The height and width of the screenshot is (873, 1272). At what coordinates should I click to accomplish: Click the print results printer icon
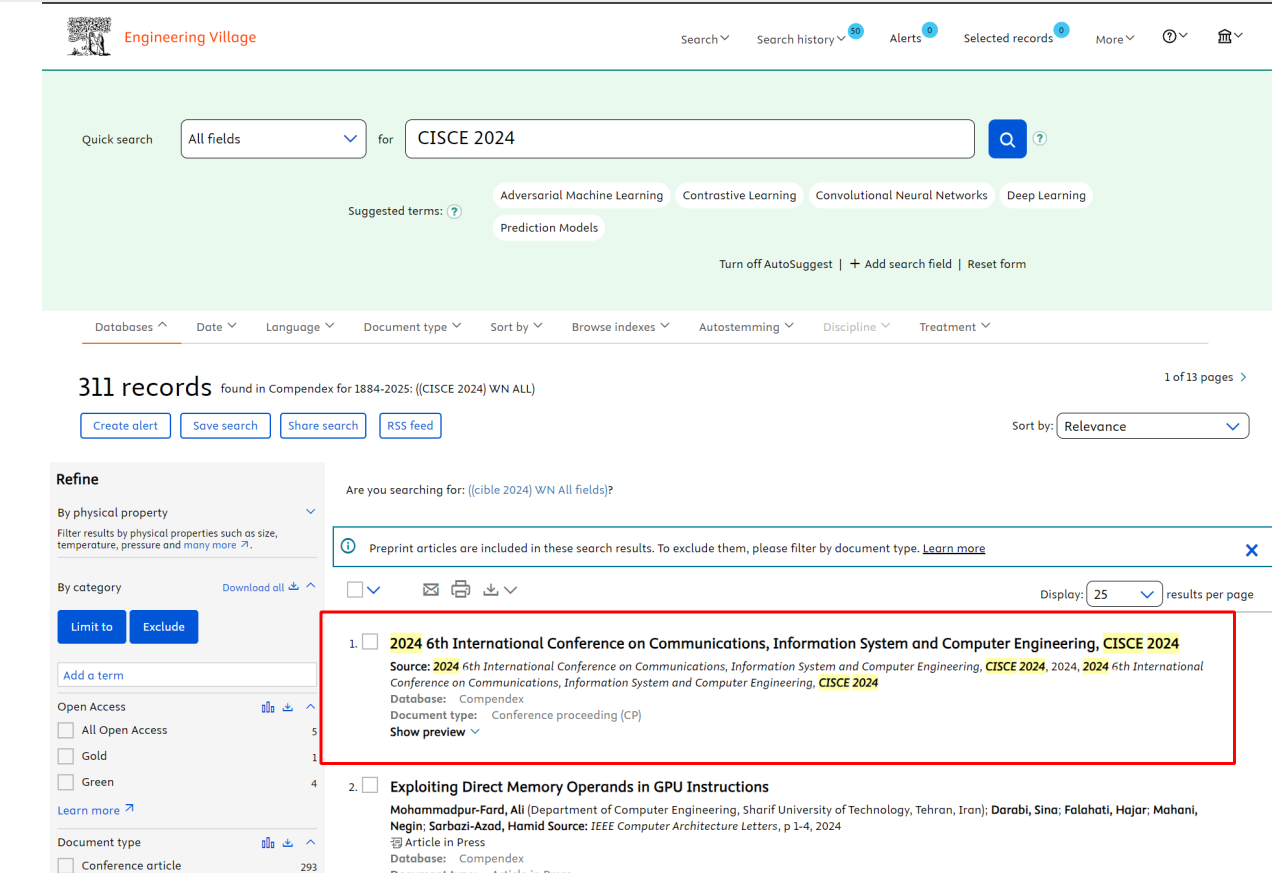(461, 589)
